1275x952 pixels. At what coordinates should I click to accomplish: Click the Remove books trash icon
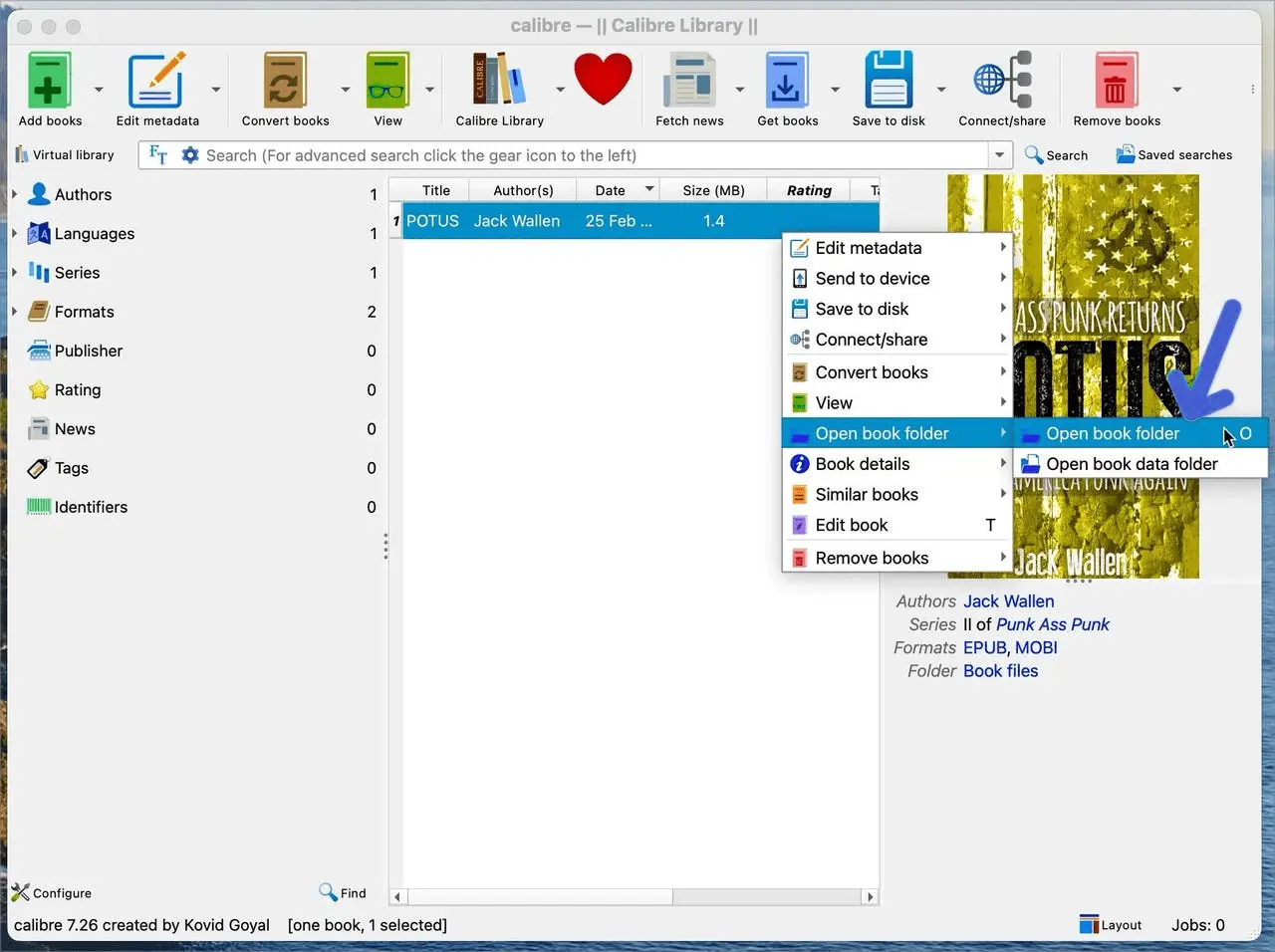coord(1116,82)
